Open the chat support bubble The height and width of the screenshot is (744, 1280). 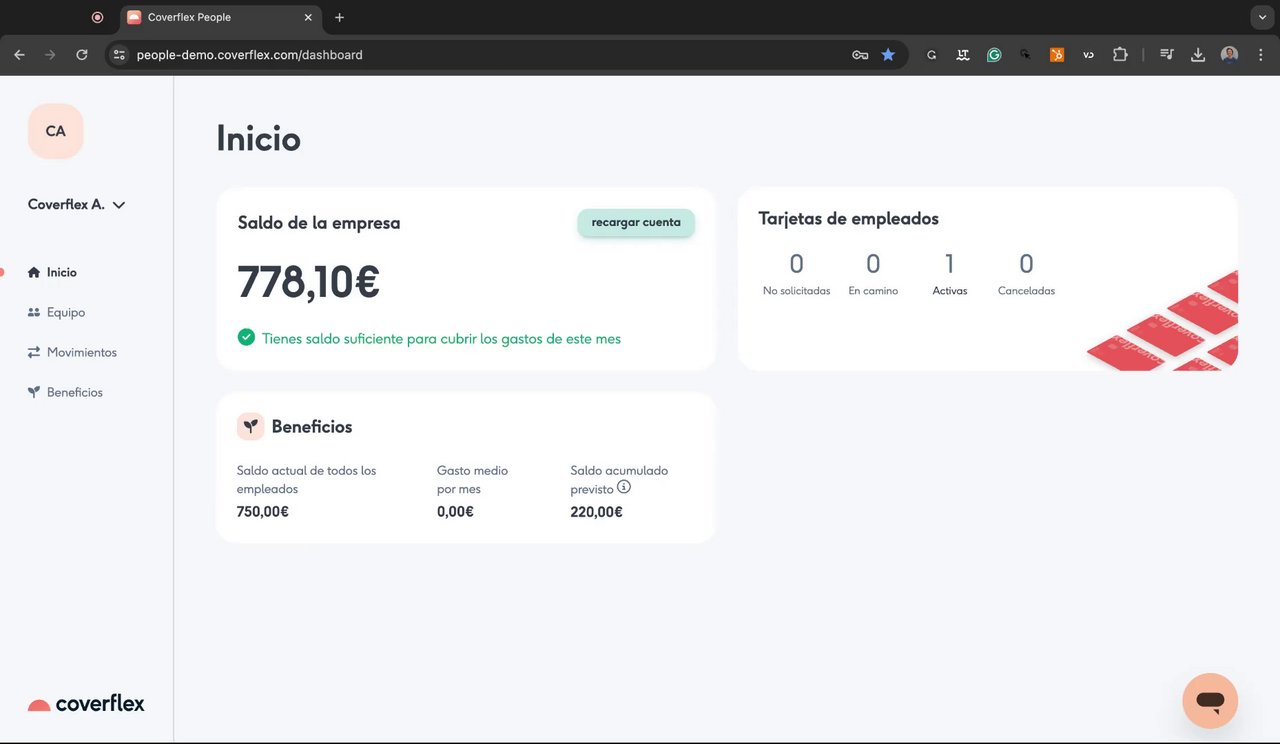click(x=1210, y=701)
